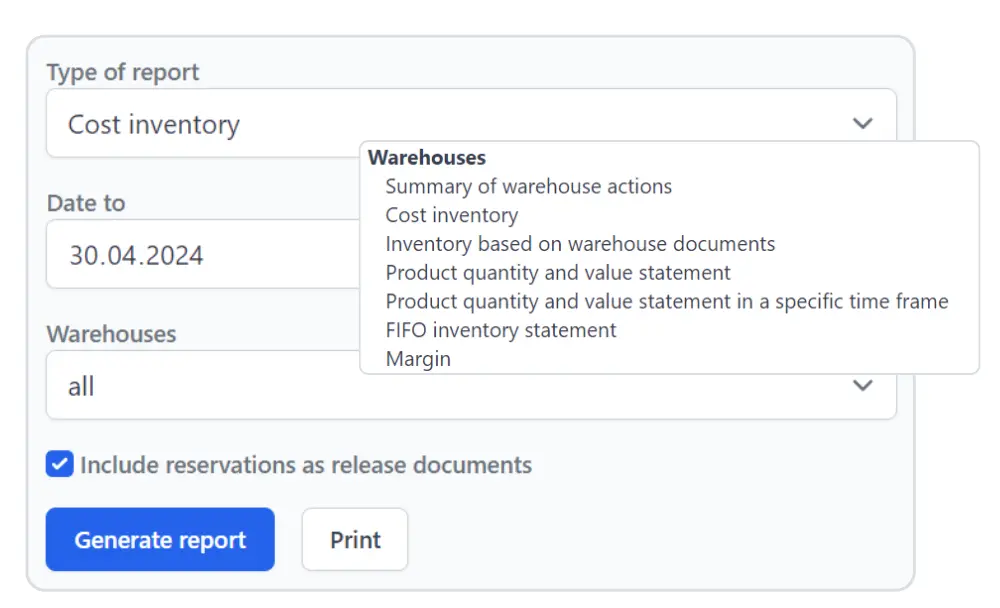Select the Margin report option

pyautogui.click(x=418, y=359)
